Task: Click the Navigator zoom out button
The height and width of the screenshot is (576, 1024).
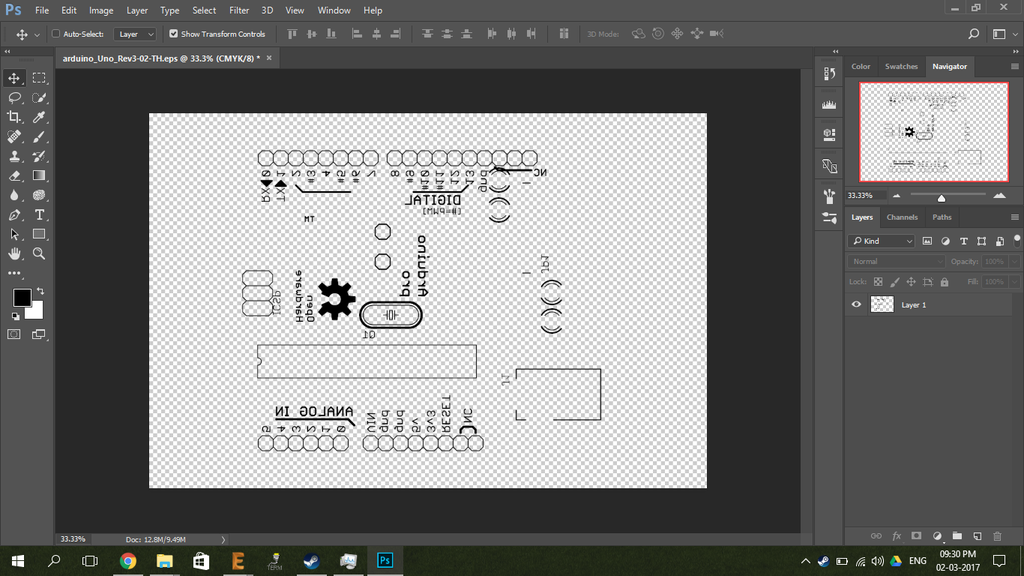Action: click(x=897, y=195)
